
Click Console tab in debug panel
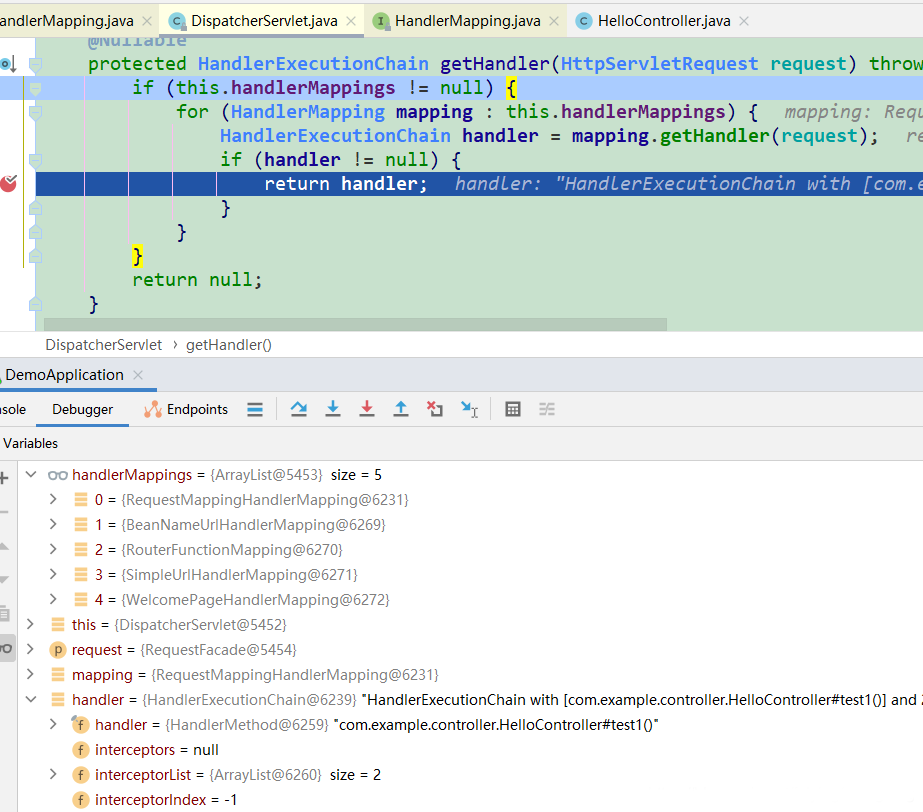pos(13,409)
